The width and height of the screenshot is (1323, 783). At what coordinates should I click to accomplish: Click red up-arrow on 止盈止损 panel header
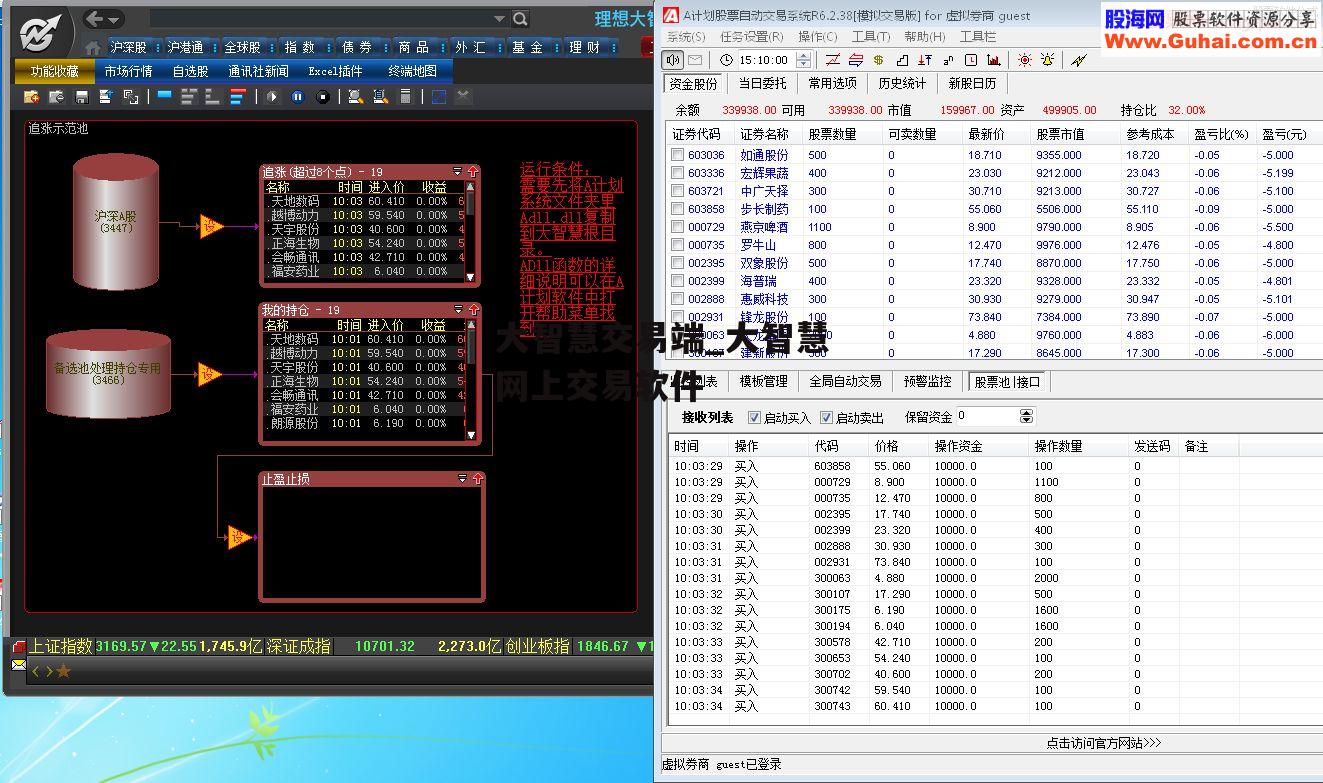[477, 479]
